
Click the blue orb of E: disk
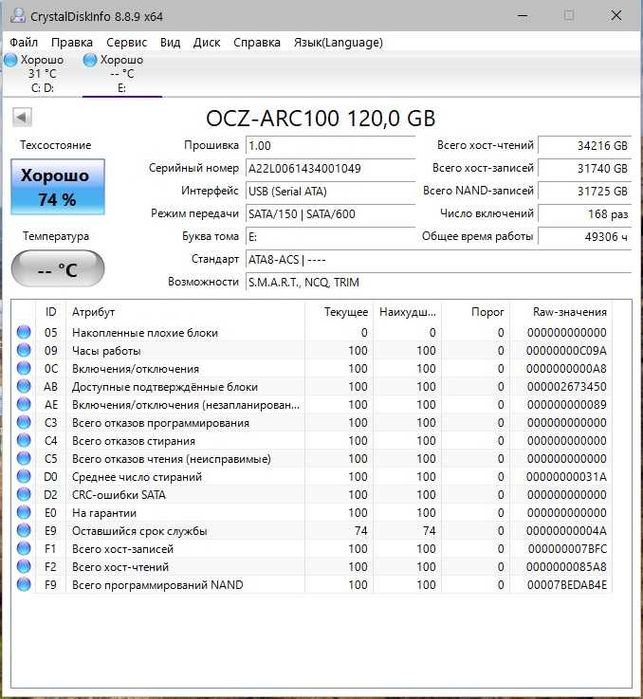90,60
